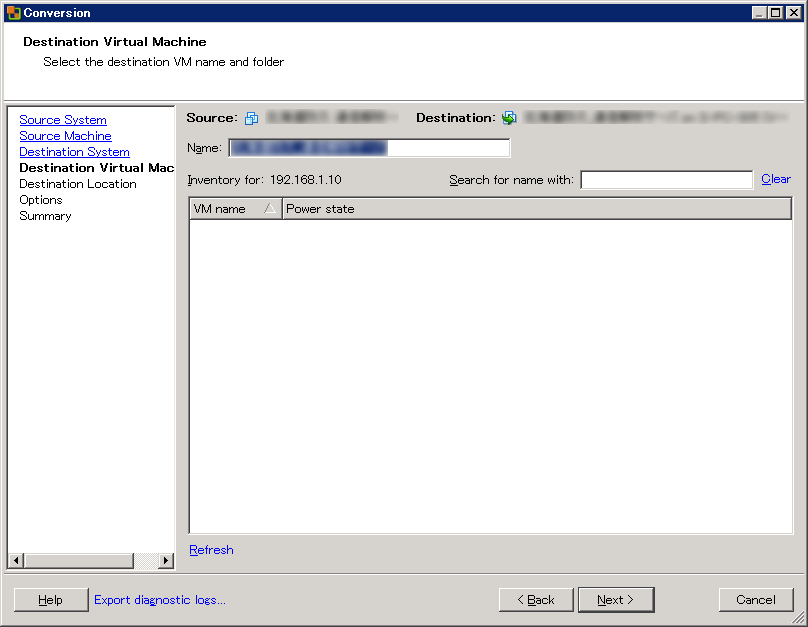Go Back to the previous step
The height and width of the screenshot is (627, 808).
point(536,600)
